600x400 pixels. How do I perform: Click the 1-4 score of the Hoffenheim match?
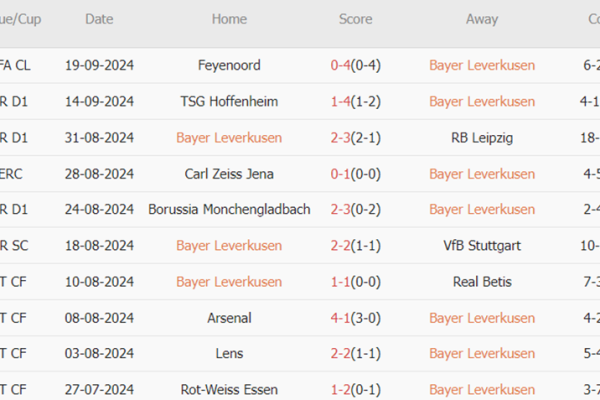(x=340, y=101)
